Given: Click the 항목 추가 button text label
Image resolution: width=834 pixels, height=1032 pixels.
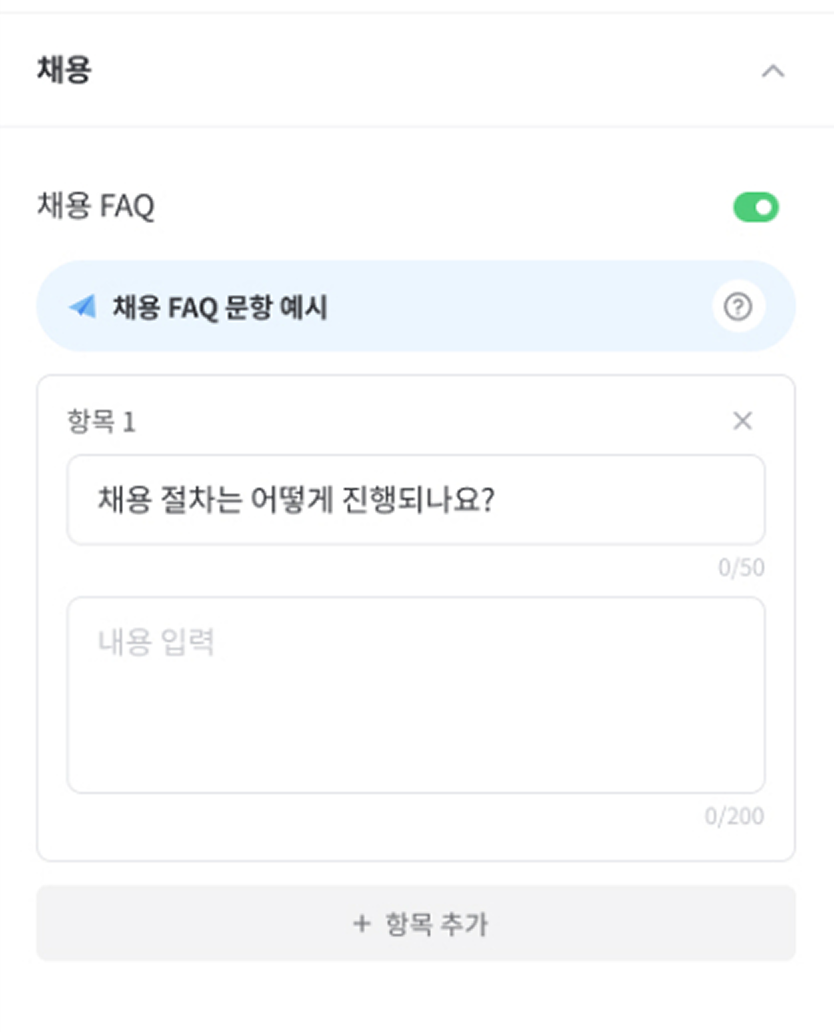Looking at the screenshot, I should click(x=437, y=924).
